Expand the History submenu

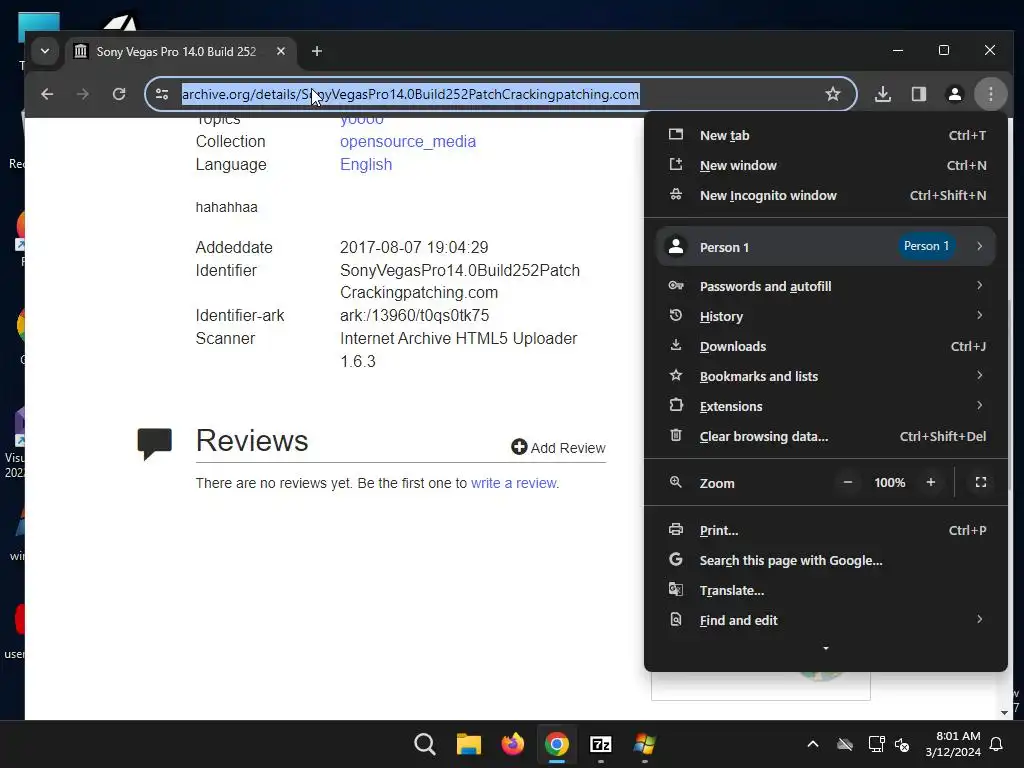(x=826, y=316)
